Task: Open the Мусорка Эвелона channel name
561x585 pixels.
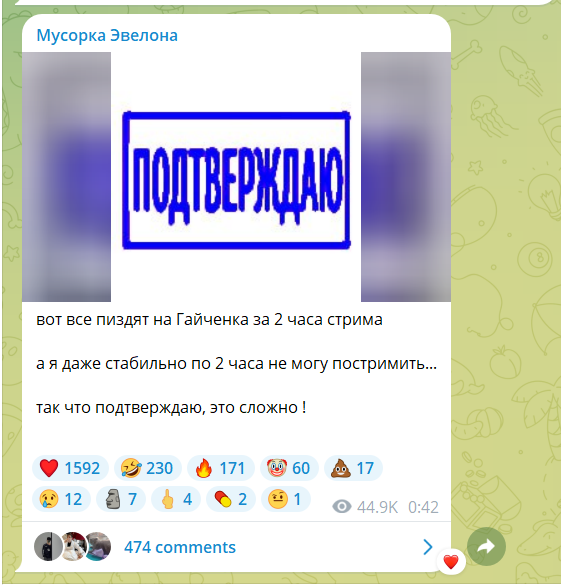Action: coord(107,35)
